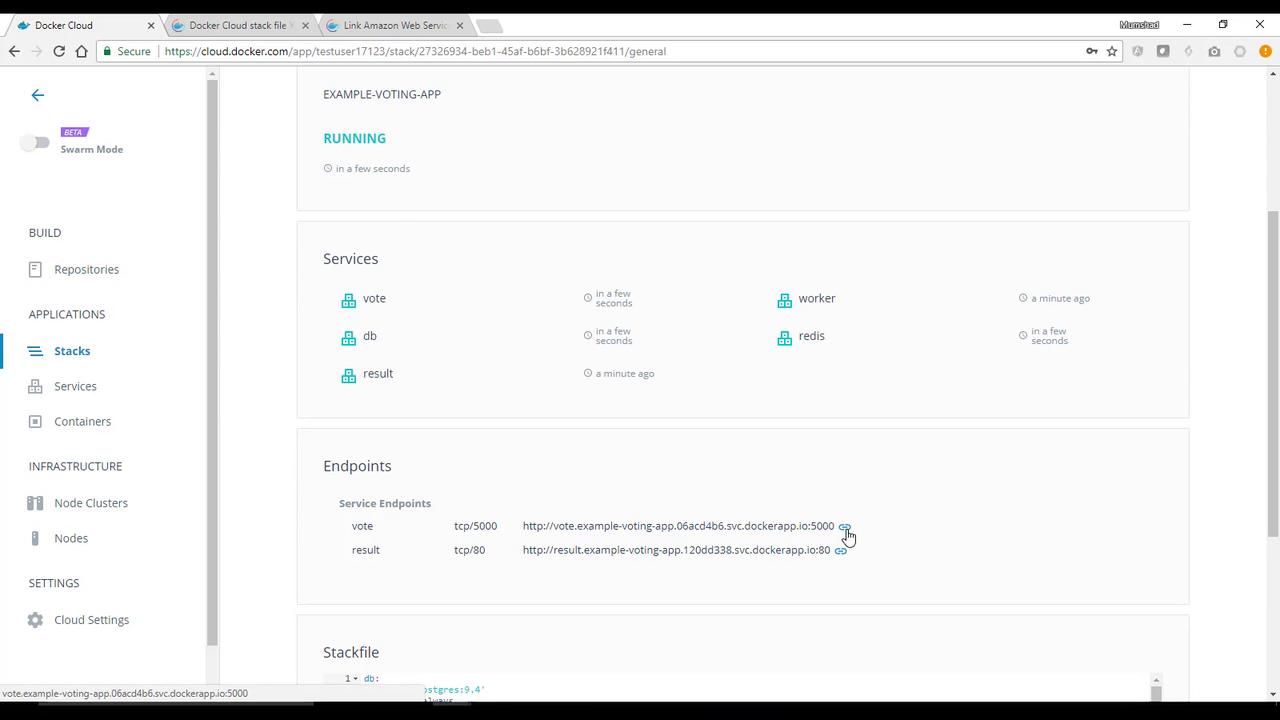Select the Docker Cloud browser tab
The height and width of the screenshot is (720, 1280).
coord(84,25)
